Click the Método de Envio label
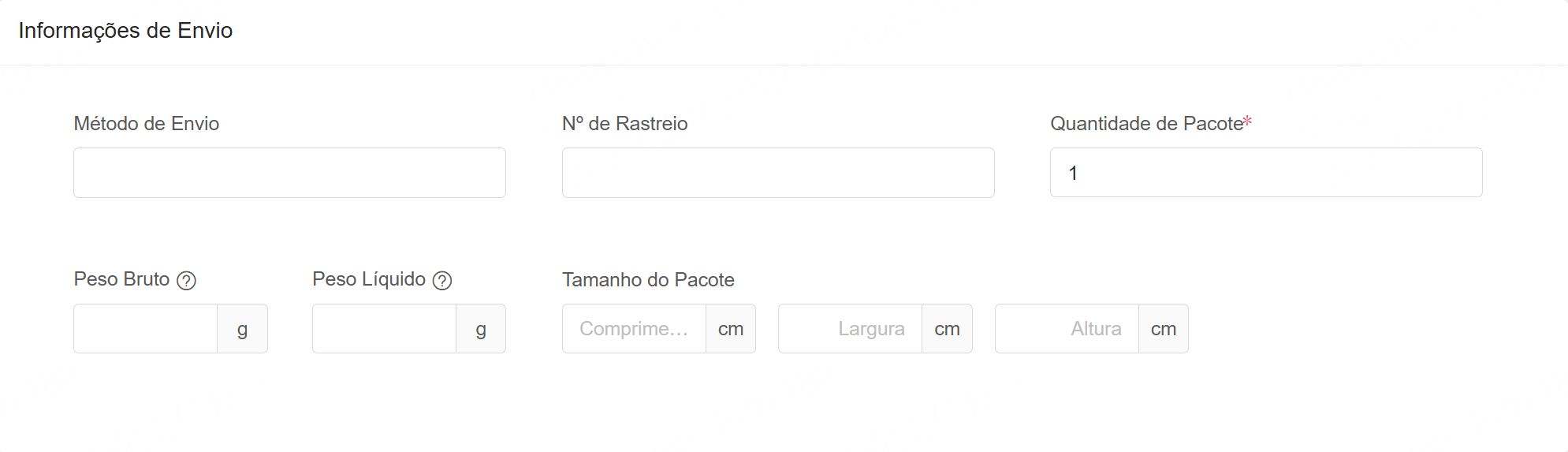This screenshot has height=452, width=1568. [x=147, y=124]
